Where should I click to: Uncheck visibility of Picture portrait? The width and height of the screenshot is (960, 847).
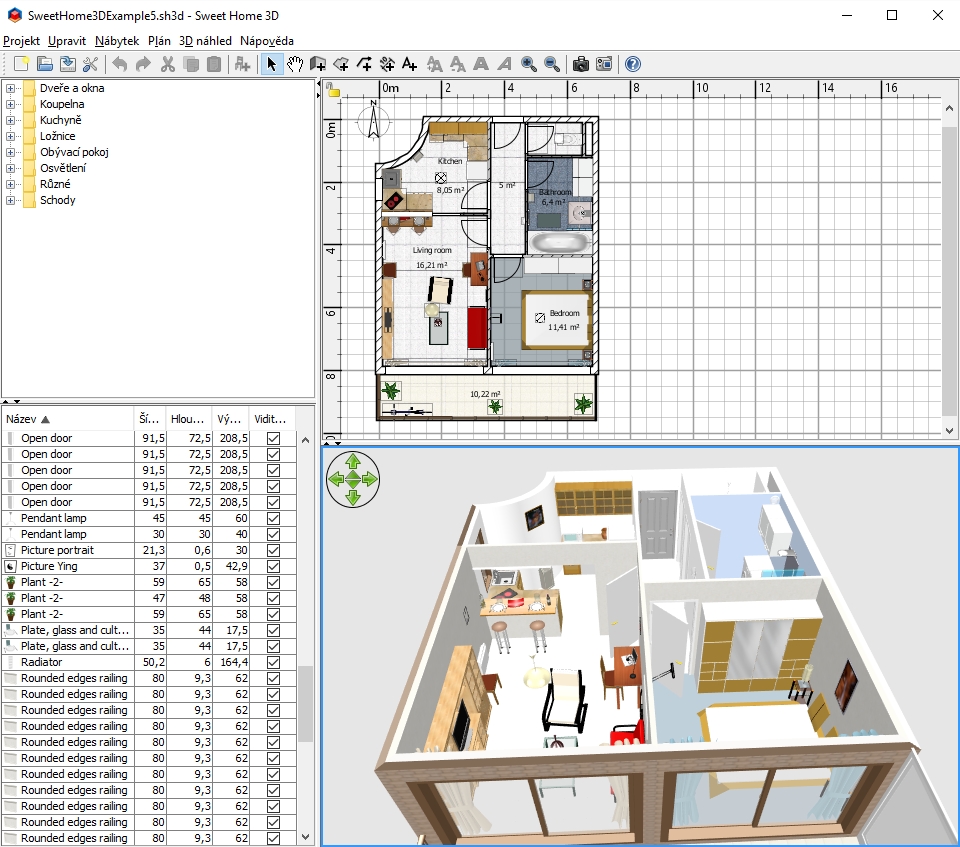click(273, 550)
